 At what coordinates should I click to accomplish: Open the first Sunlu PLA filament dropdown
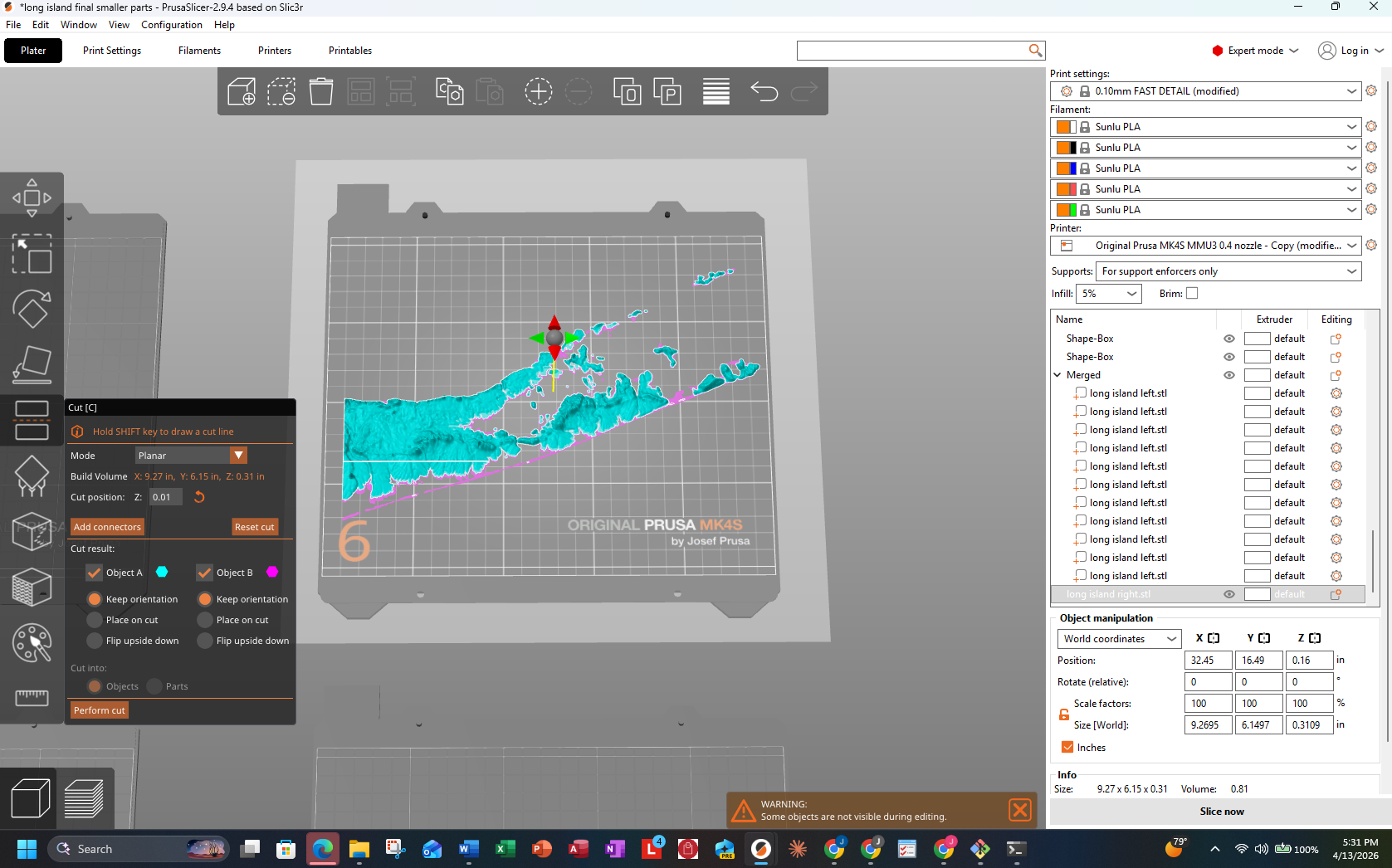tap(1205, 127)
